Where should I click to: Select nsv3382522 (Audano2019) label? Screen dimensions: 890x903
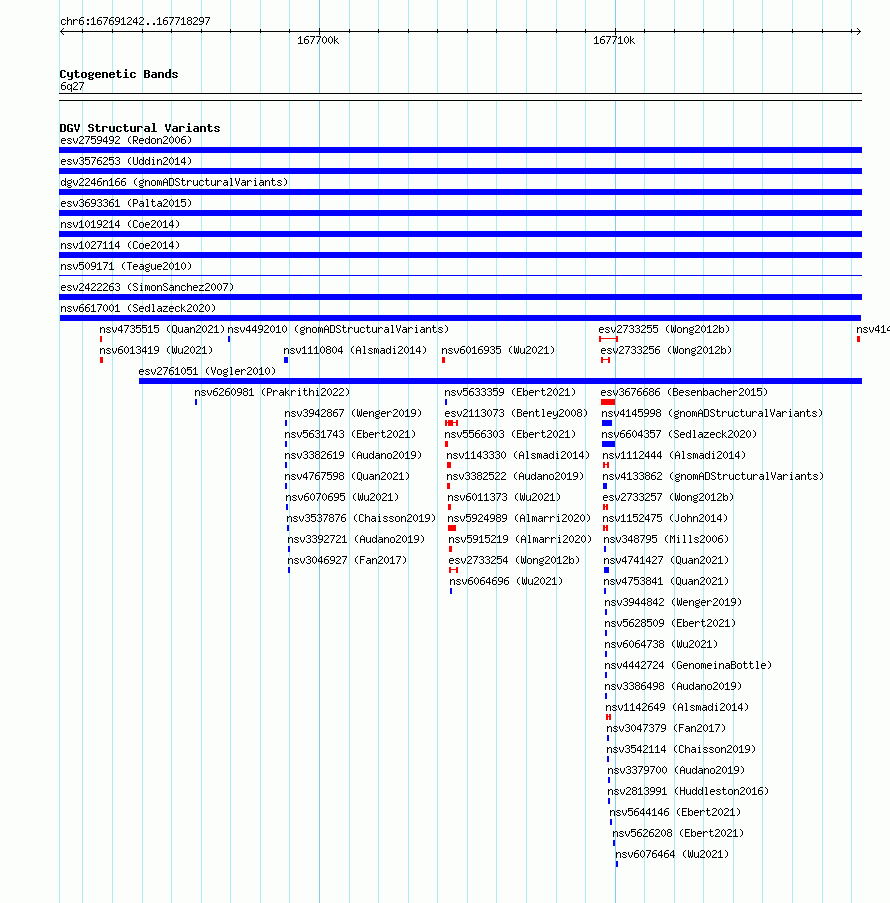516,477
